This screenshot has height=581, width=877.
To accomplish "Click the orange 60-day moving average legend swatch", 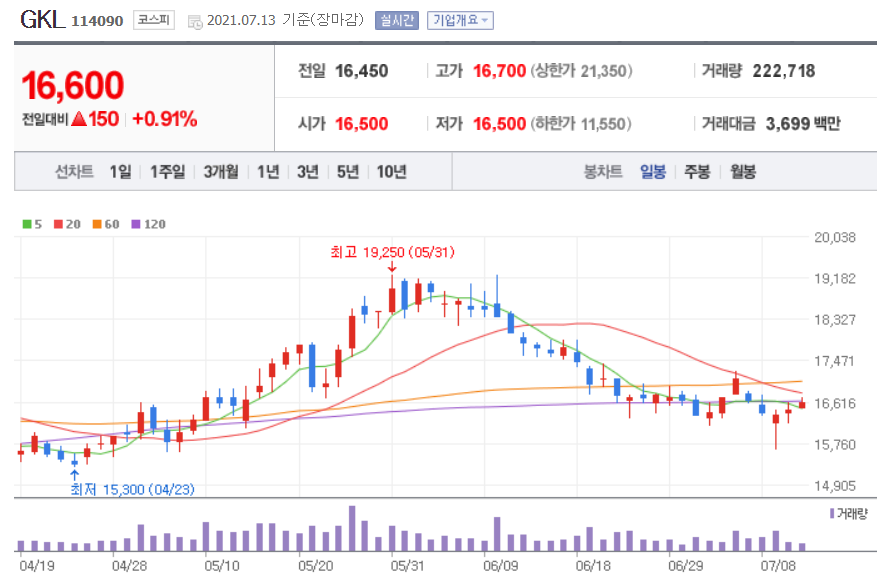I will click(x=97, y=224).
